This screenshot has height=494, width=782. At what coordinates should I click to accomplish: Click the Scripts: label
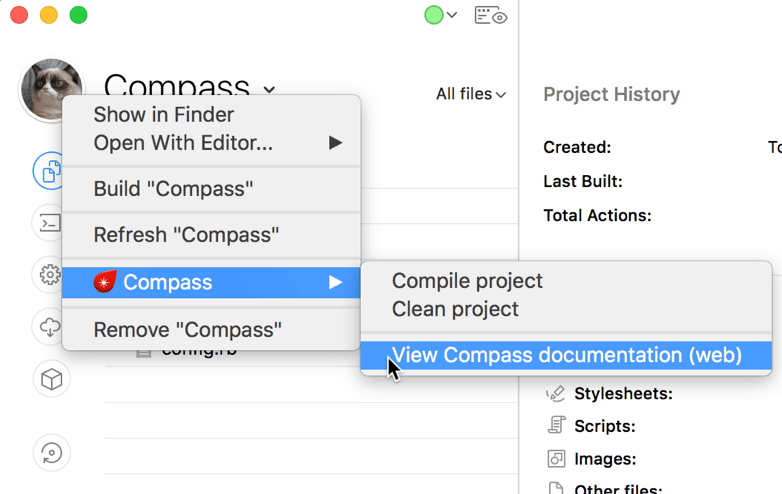point(605,426)
